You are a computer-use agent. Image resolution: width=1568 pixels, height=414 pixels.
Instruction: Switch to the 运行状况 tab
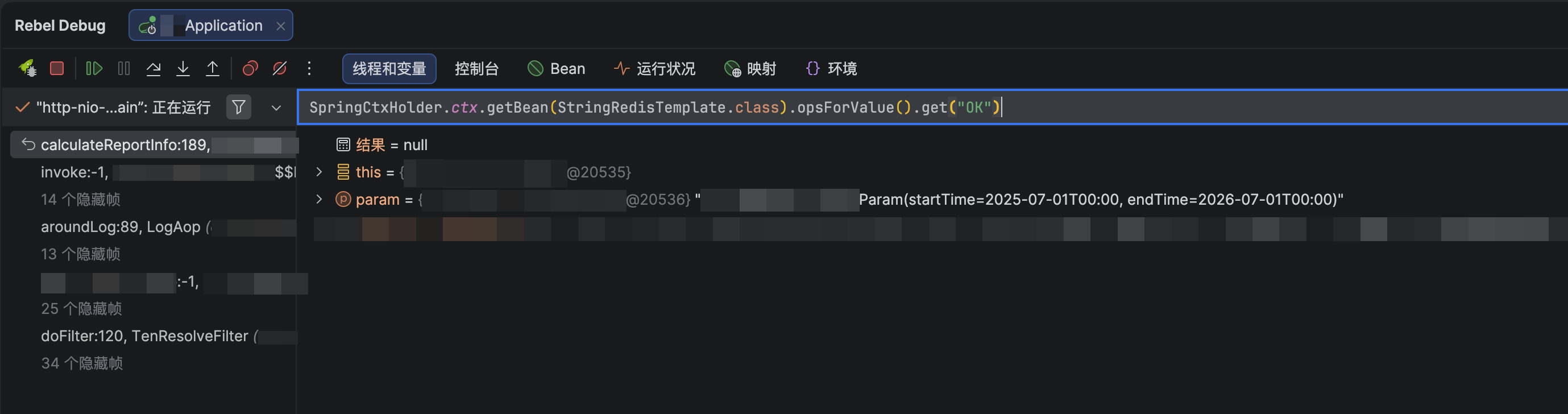[x=654, y=69]
